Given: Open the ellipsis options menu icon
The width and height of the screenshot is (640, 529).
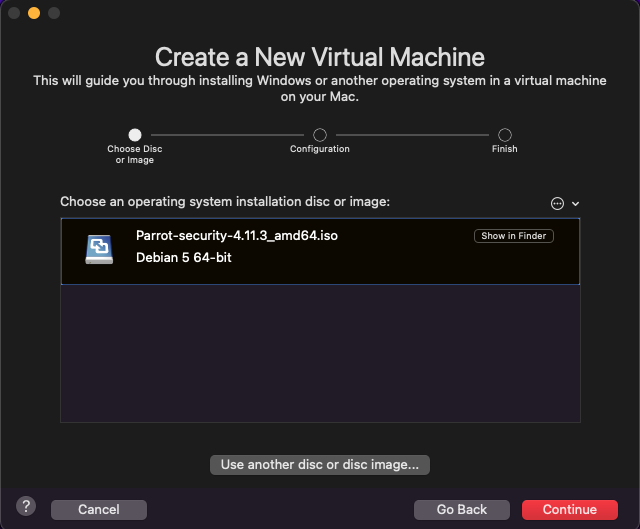Looking at the screenshot, I should coord(557,203).
